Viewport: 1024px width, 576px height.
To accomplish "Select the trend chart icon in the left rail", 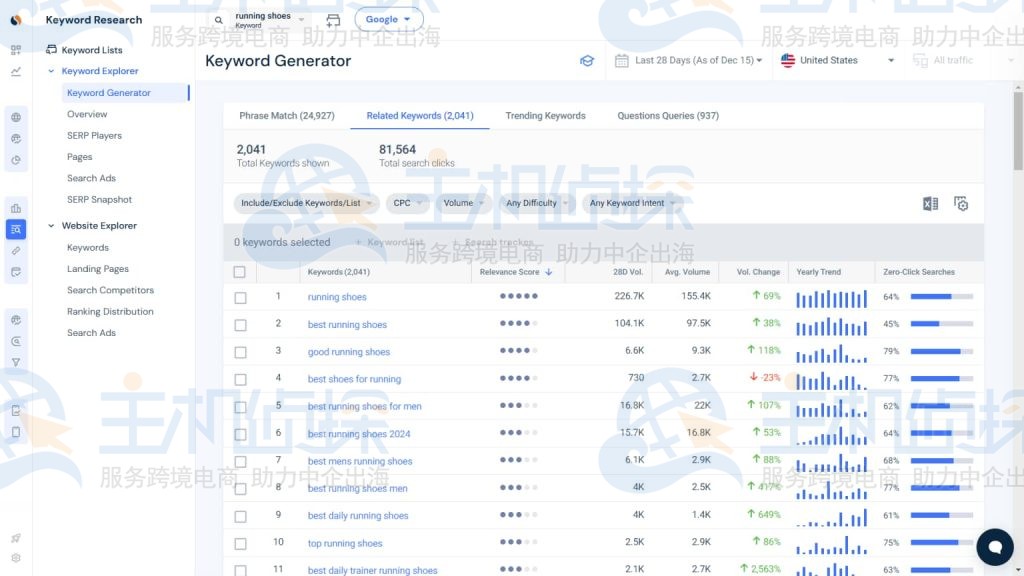I will 16,72.
